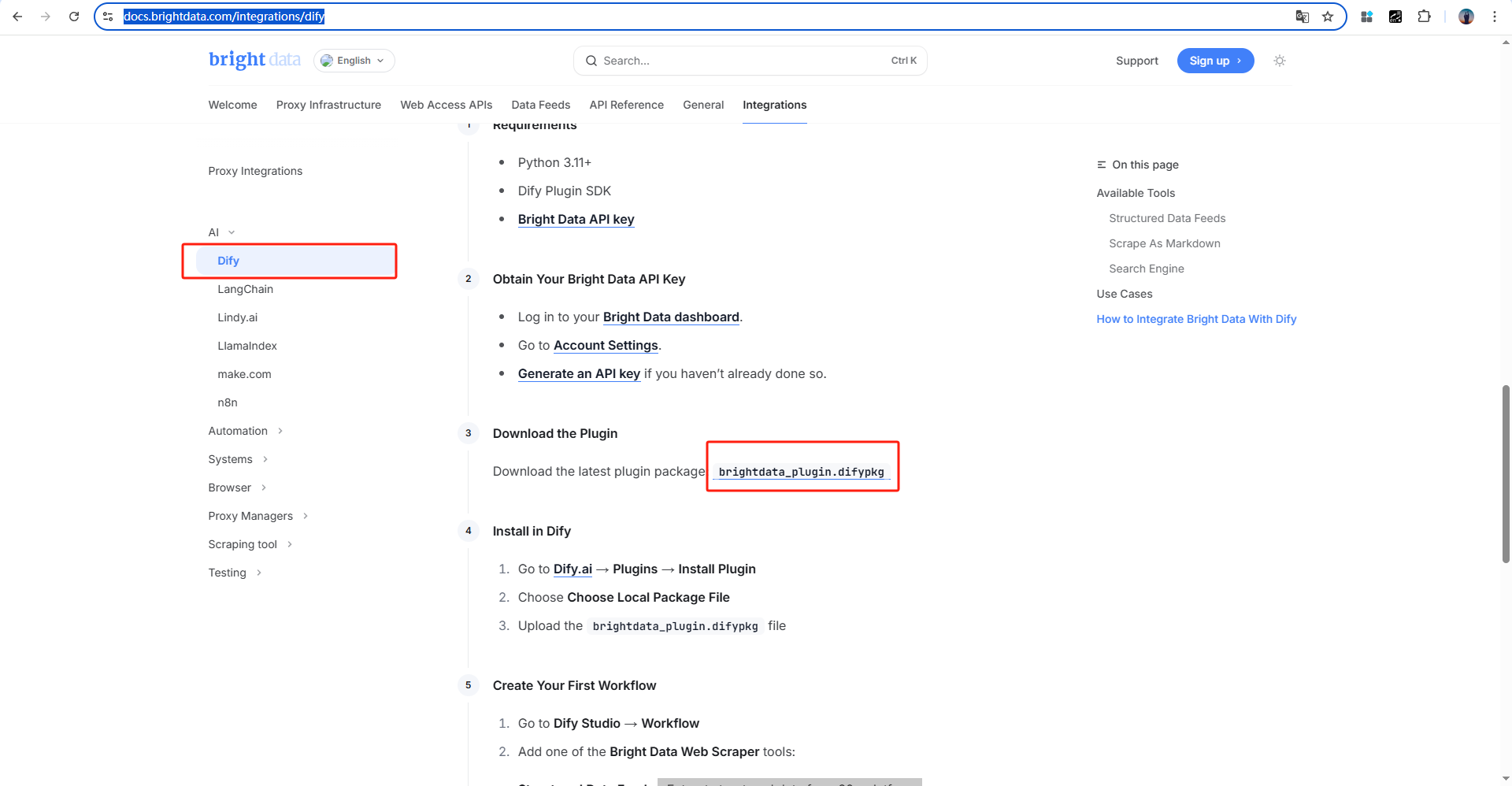
Task: Open Proxy Integrations sidebar item
Action: click(255, 171)
